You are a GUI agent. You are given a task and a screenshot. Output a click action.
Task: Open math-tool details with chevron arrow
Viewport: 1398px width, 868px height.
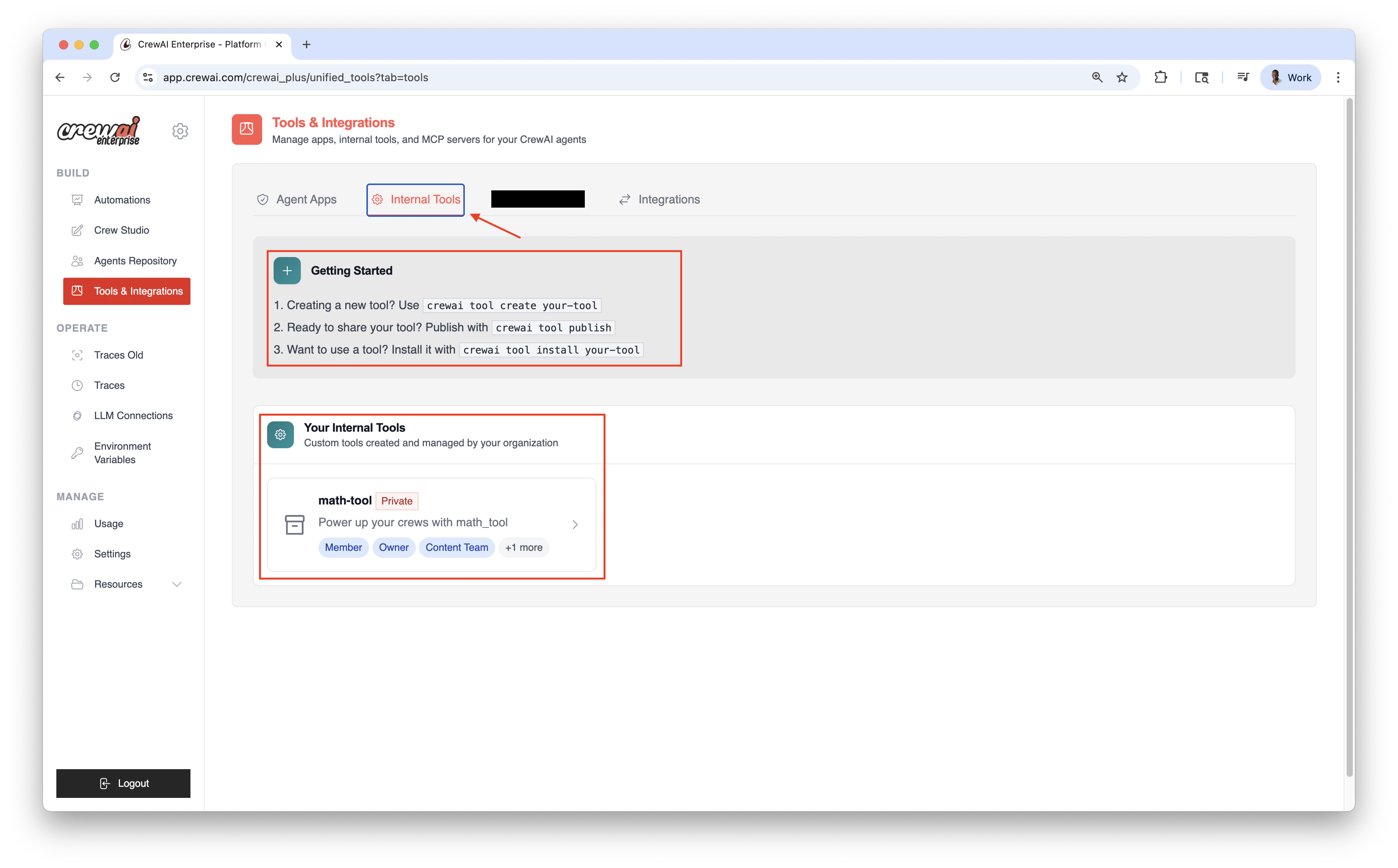[575, 524]
